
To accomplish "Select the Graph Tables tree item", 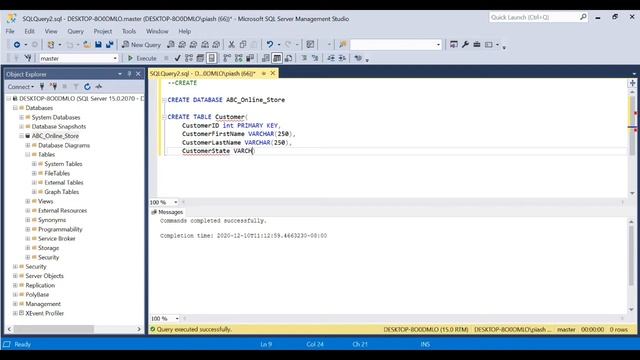I will [62, 192].
